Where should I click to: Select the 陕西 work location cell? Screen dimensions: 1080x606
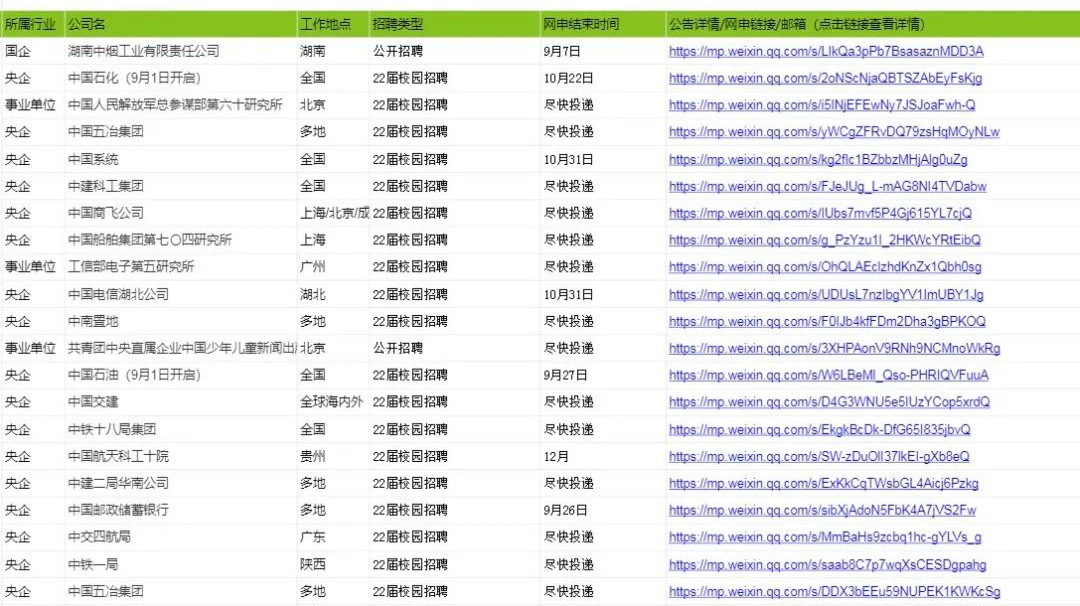pos(333,564)
